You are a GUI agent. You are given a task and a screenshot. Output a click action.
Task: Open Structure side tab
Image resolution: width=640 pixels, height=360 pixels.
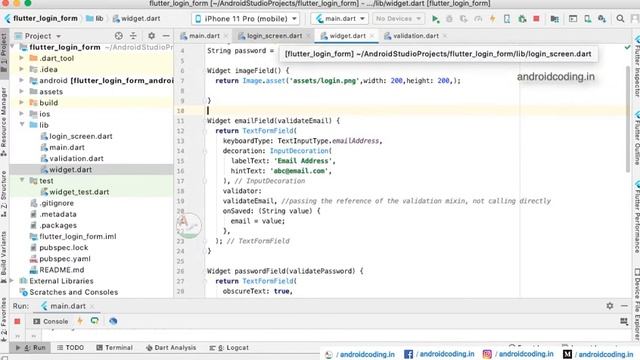tap(4, 194)
